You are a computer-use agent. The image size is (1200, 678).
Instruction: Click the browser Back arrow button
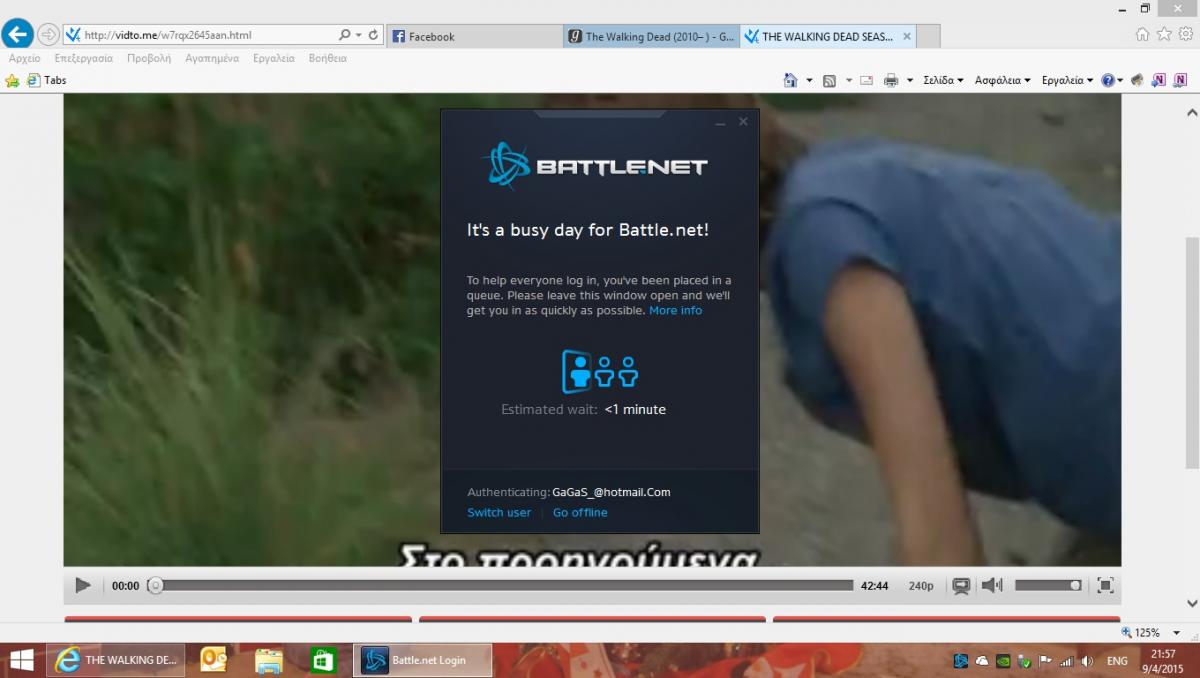[17, 34]
